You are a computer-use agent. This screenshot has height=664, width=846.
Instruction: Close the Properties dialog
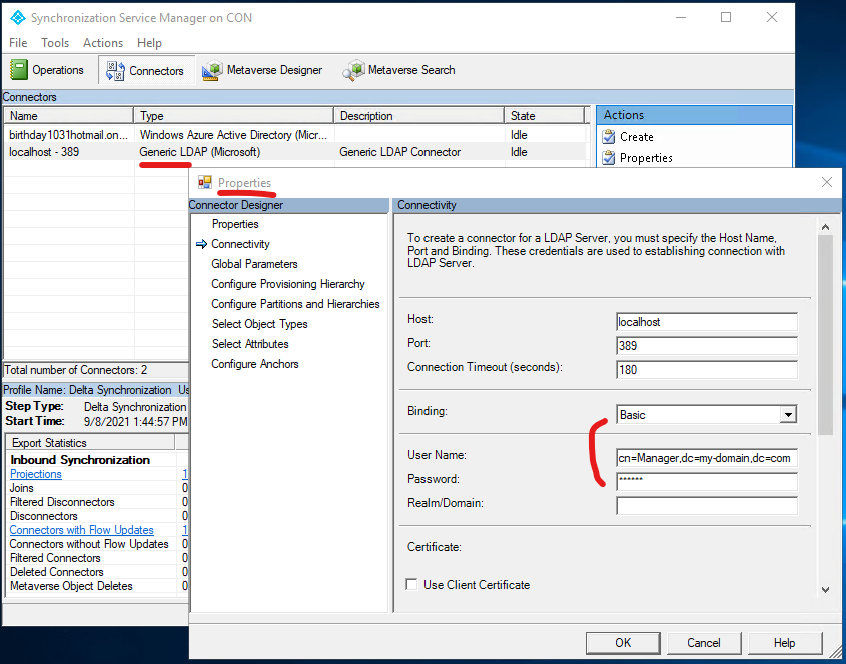click(827, 182)
